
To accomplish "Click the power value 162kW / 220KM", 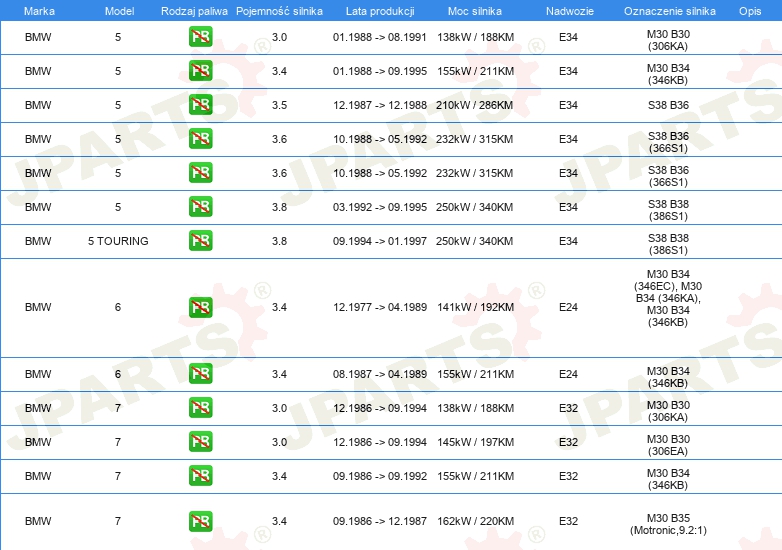I will (x=475, y=521).
